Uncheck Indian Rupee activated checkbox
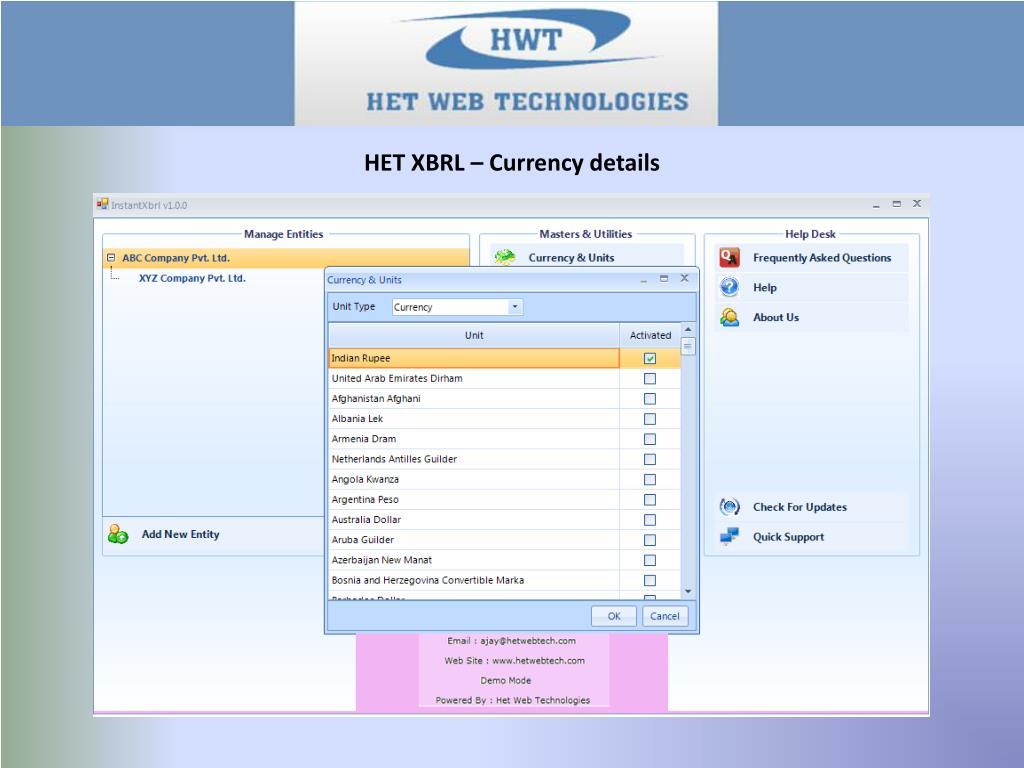 [650, 359]
